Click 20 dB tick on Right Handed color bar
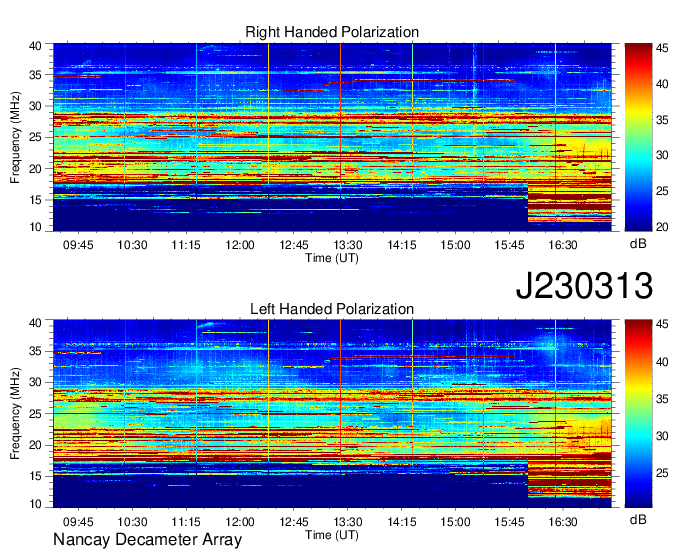This screenshot has height=552, width=680. point(662,227)
